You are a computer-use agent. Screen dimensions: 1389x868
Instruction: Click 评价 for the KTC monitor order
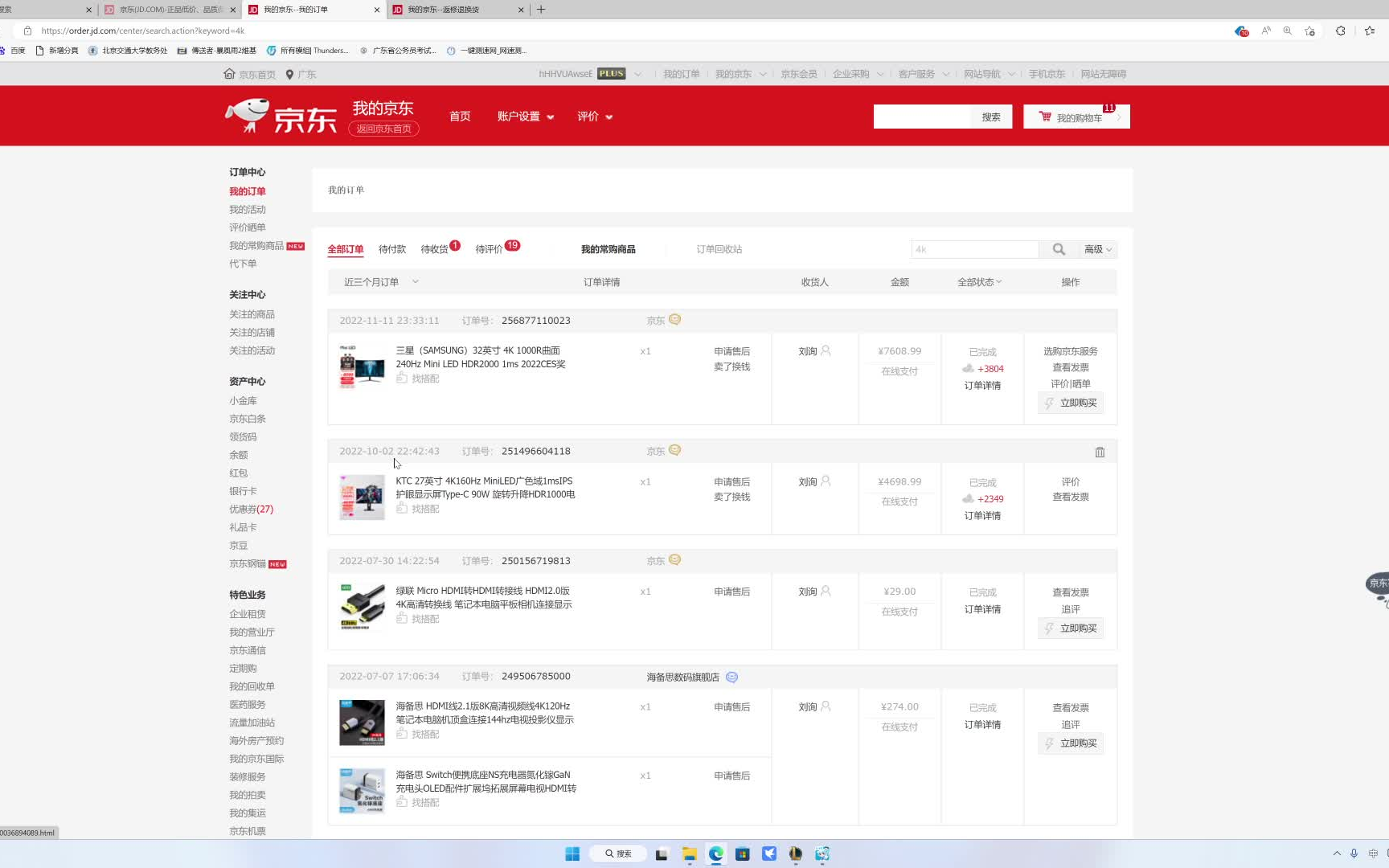[x=1071, y=482]
